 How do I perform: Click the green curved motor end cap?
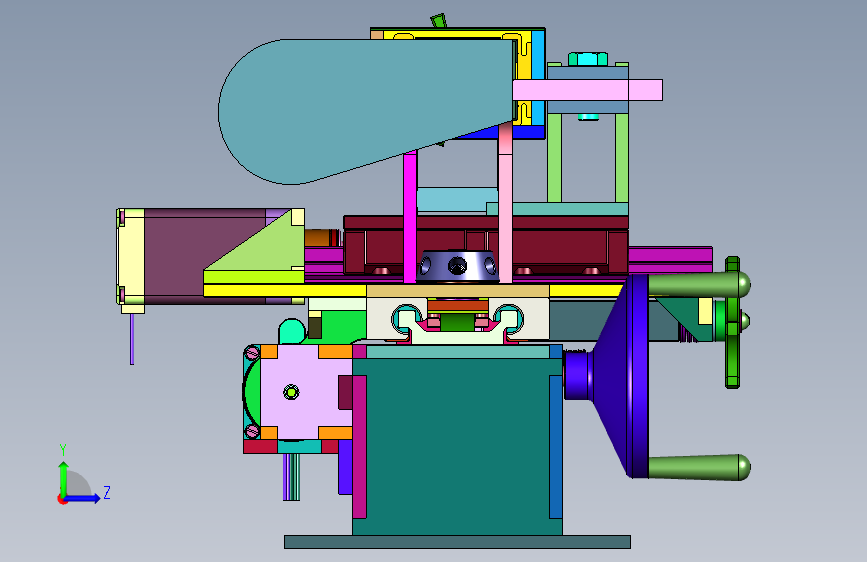(x=252, y=392)
